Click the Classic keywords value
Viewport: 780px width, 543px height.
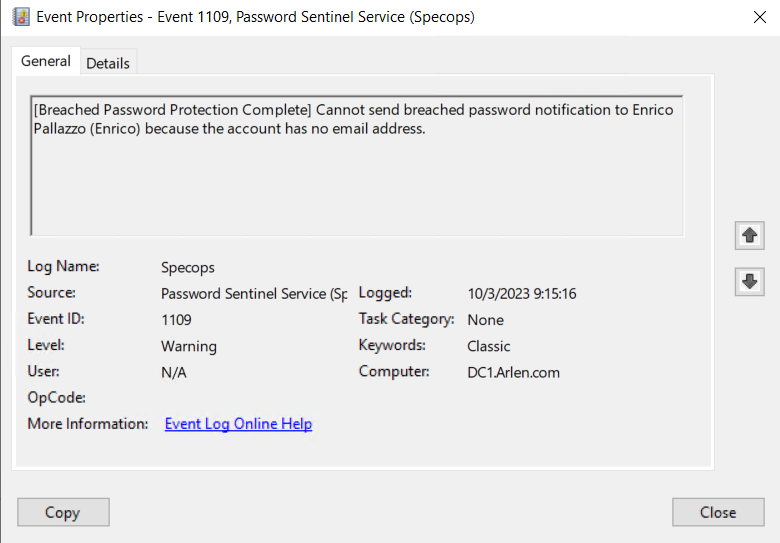pyautogui.click(x=488, y=346)
